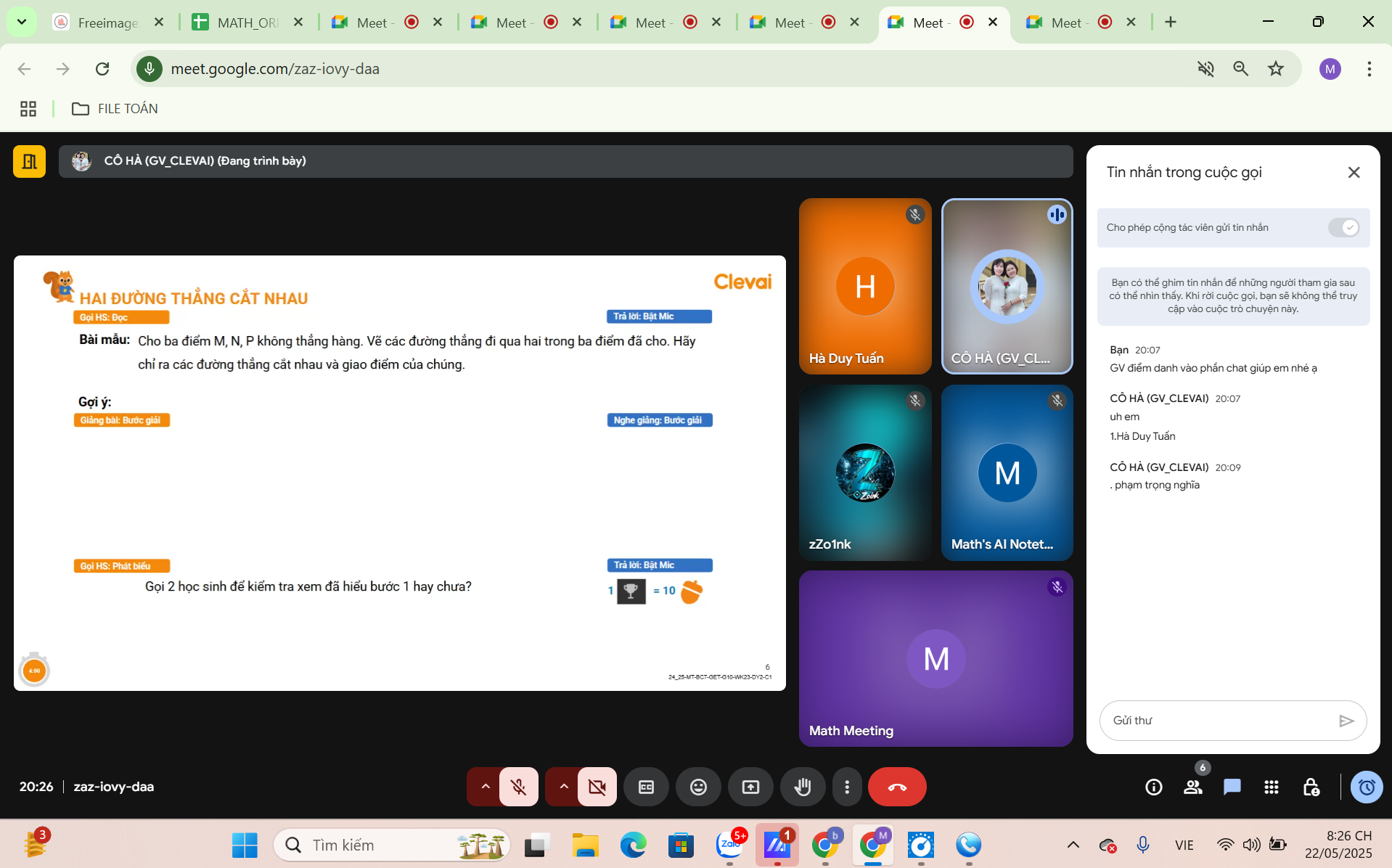Image resolution: width=1392 pixels, height=868 pixels.
Task: Open emoji reactions button
Action: [698, 787]
